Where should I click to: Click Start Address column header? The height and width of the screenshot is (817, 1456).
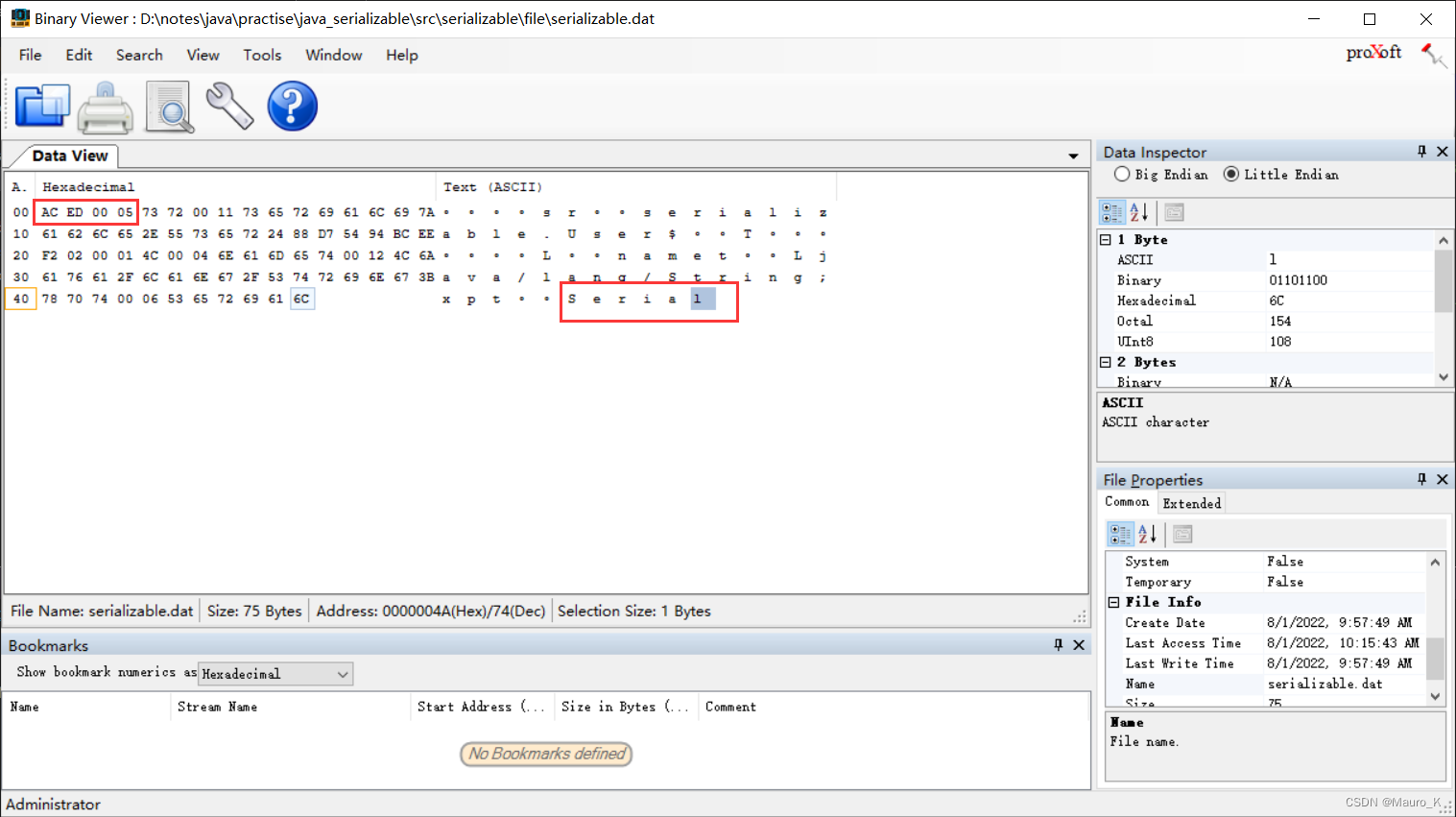(483, 707)
